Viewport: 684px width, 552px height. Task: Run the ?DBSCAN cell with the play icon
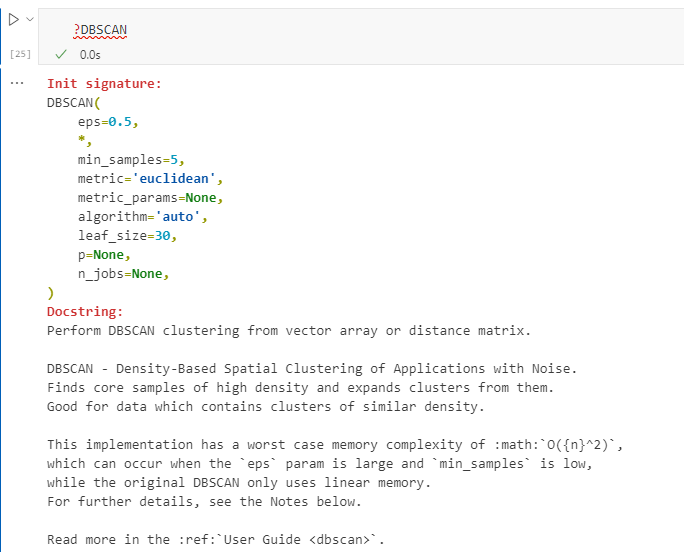pyautogui.click(x=14, y=20)
